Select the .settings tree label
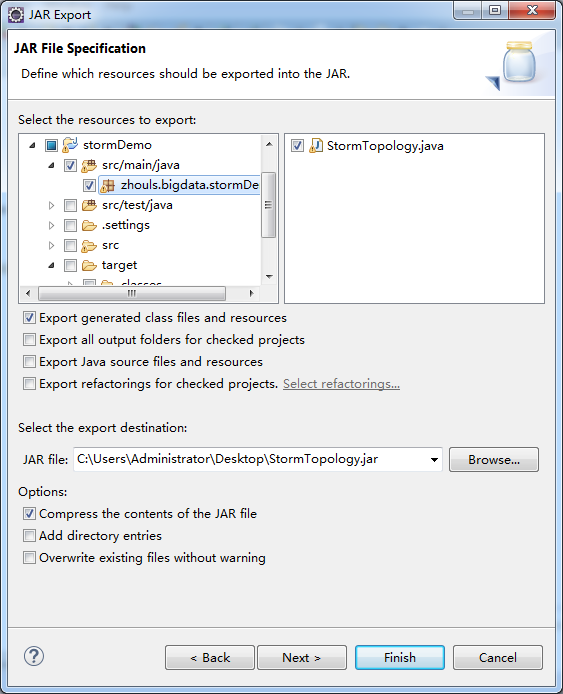The width and height of the screenshot is (563, 694). click(126, 225)
